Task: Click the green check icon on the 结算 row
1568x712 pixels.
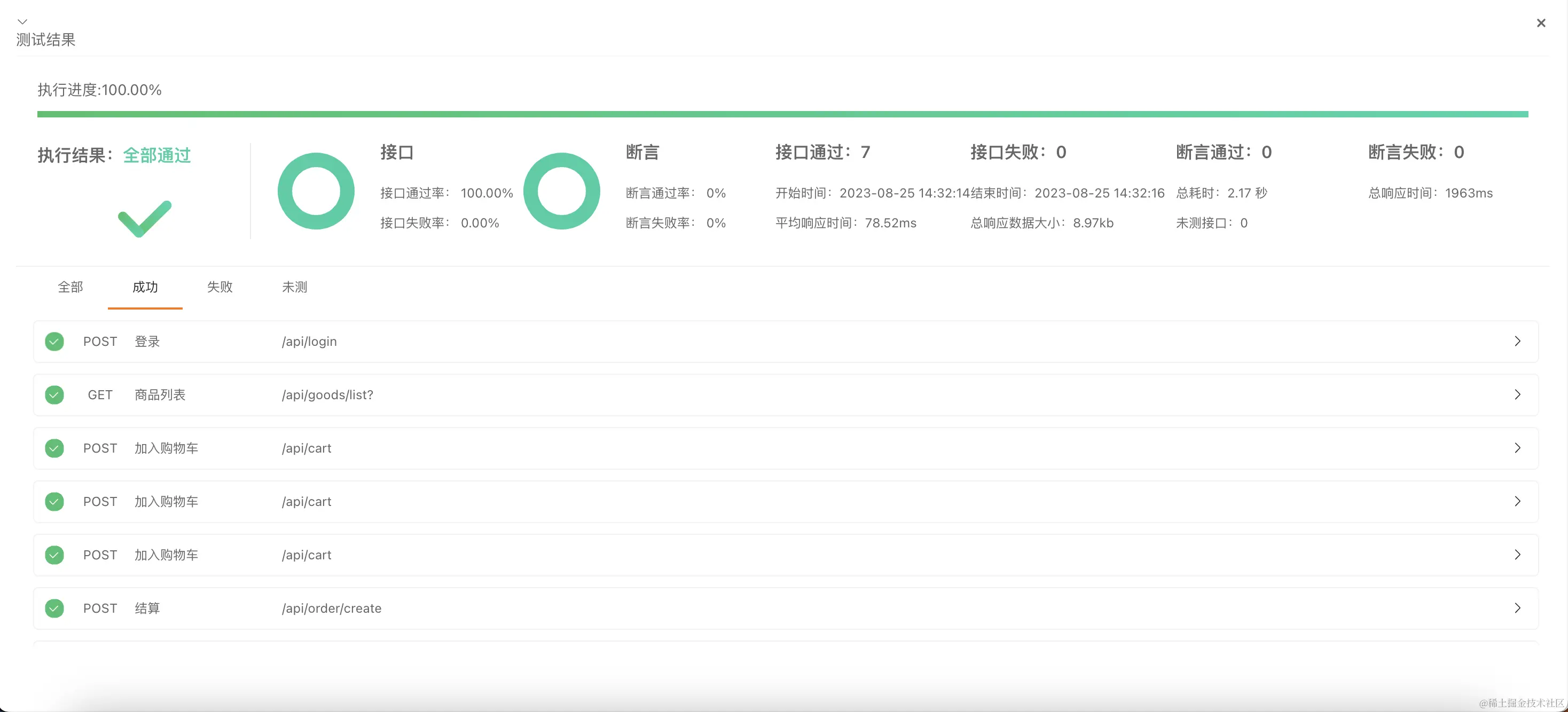Action: click(x=54, y=608)
